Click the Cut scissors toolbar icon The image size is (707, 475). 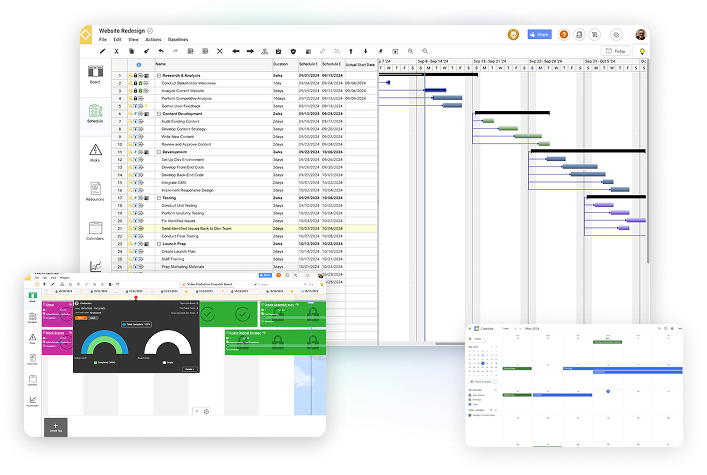116,51
